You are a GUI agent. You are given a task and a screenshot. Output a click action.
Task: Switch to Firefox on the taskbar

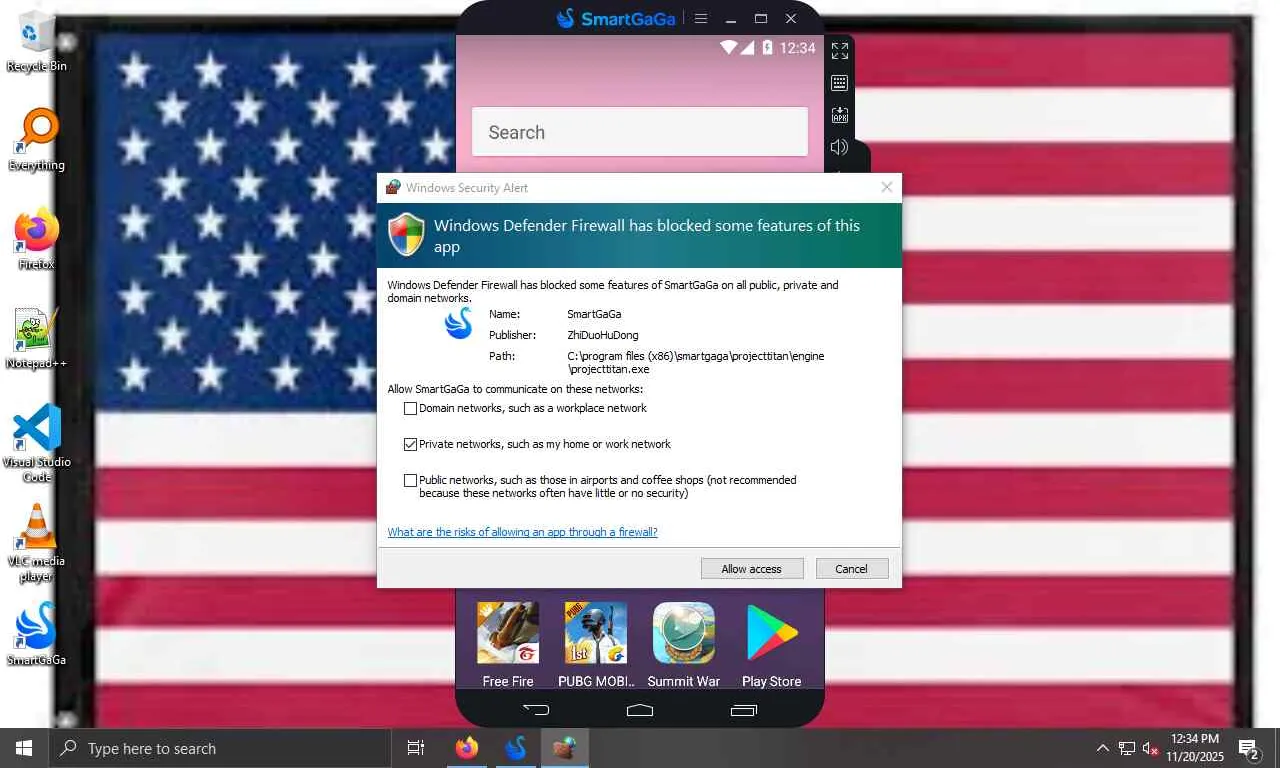466,748
